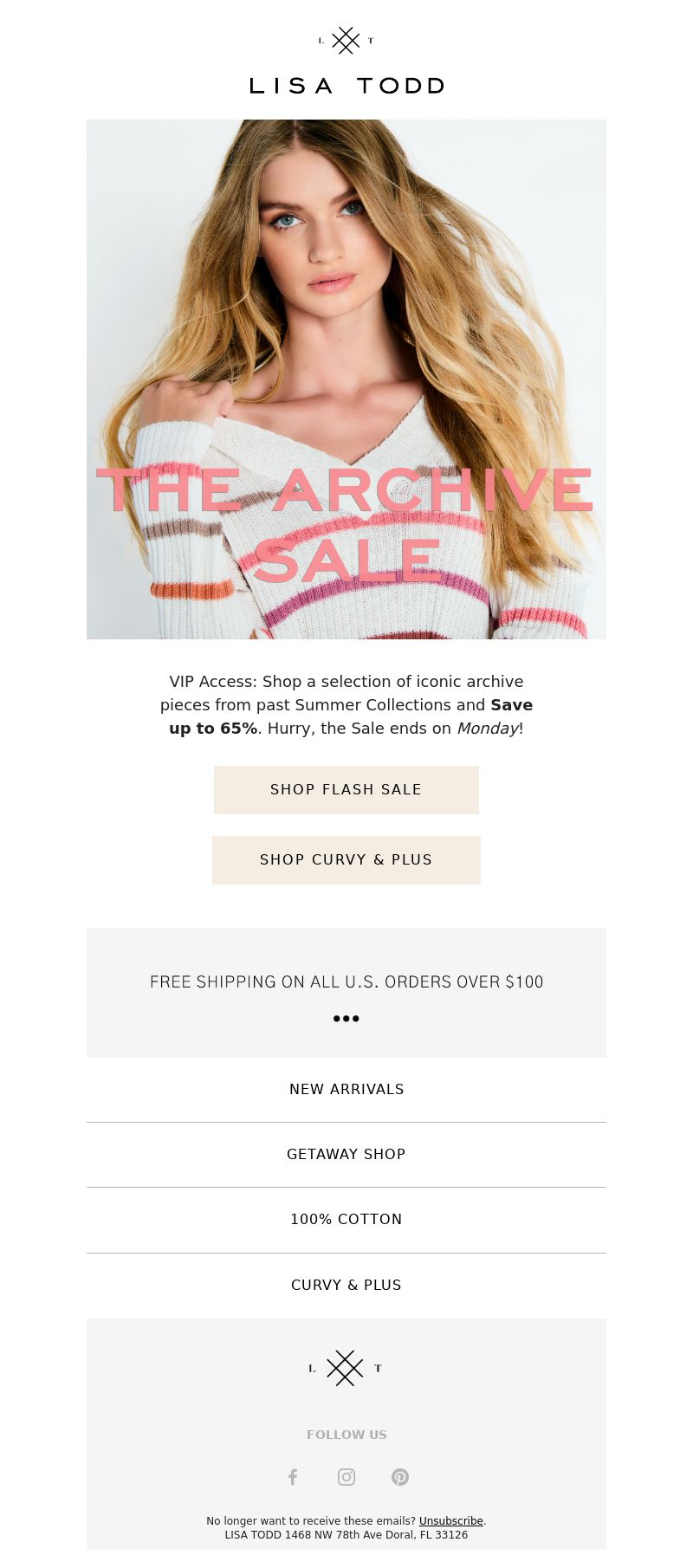
Task: Click THE ARCHIVE SALE pink headline text
Action: tap(345, 525)
